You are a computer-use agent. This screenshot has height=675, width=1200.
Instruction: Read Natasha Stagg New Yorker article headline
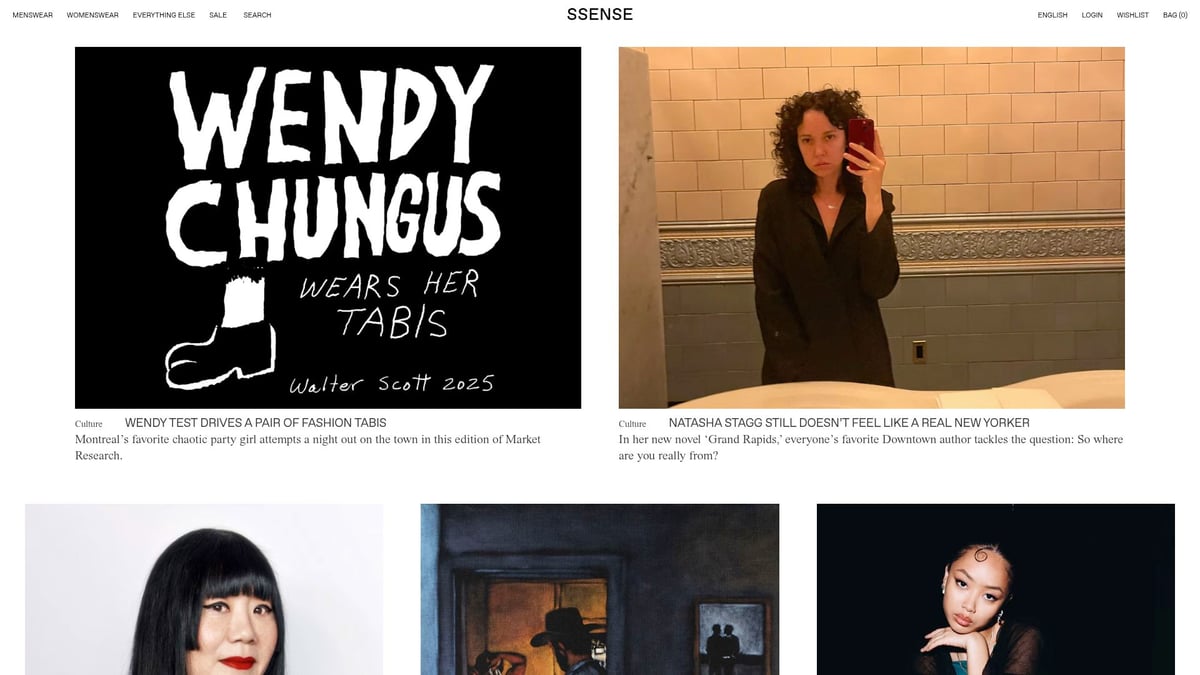[x=849, y=423]
